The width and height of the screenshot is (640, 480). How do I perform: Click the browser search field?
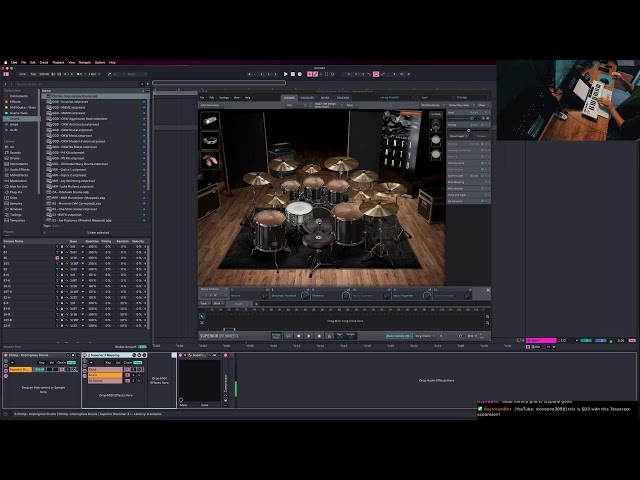click(x=78, y=84)
